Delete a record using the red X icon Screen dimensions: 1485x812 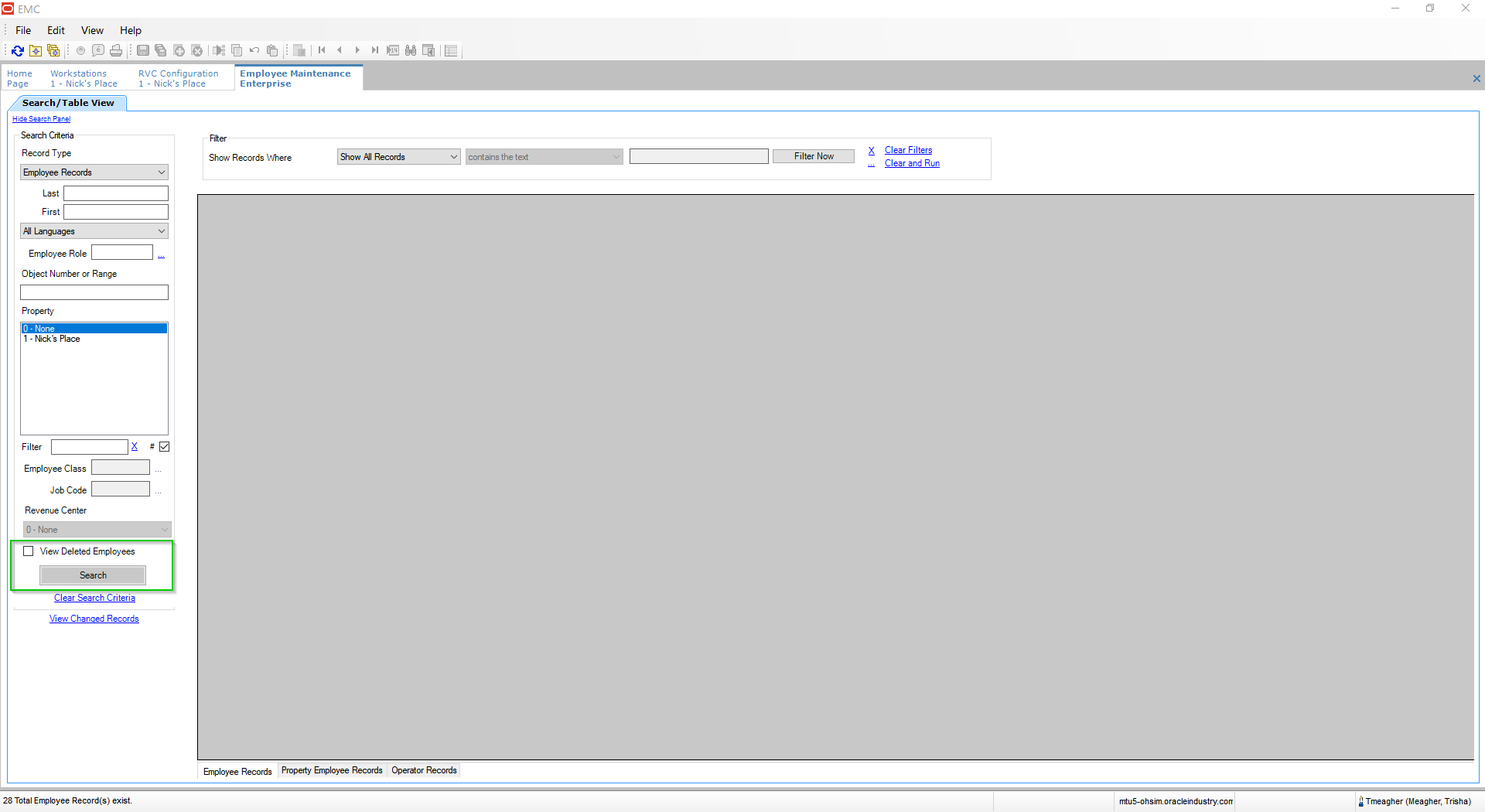(x=197, y=50)
